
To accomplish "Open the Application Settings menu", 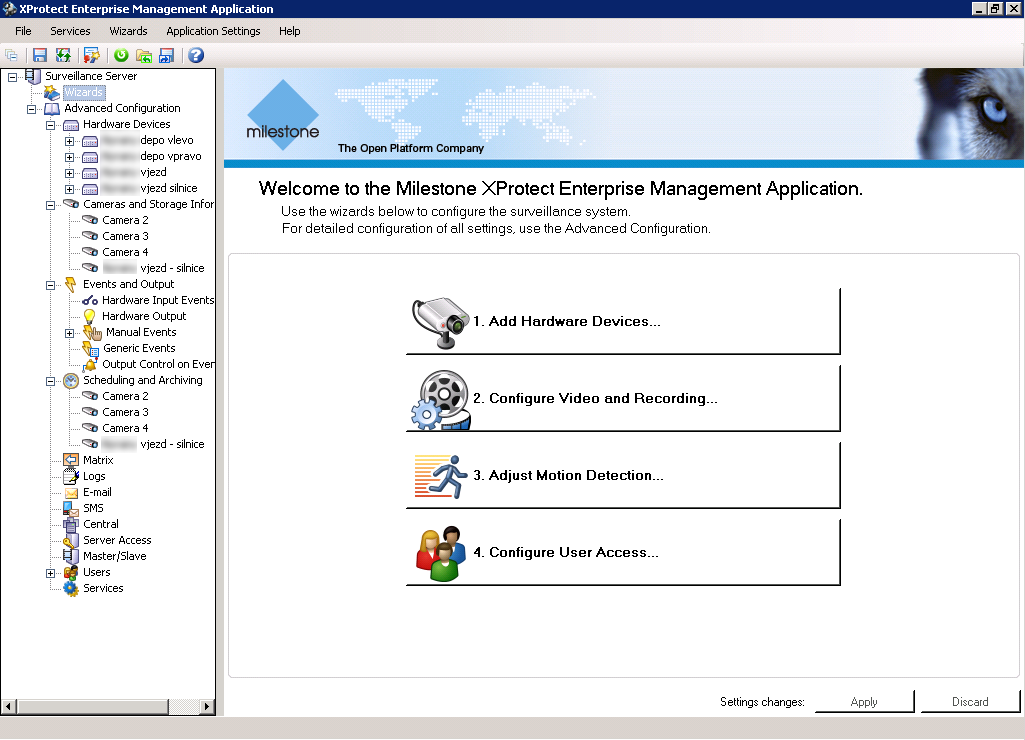I will 213,31.
